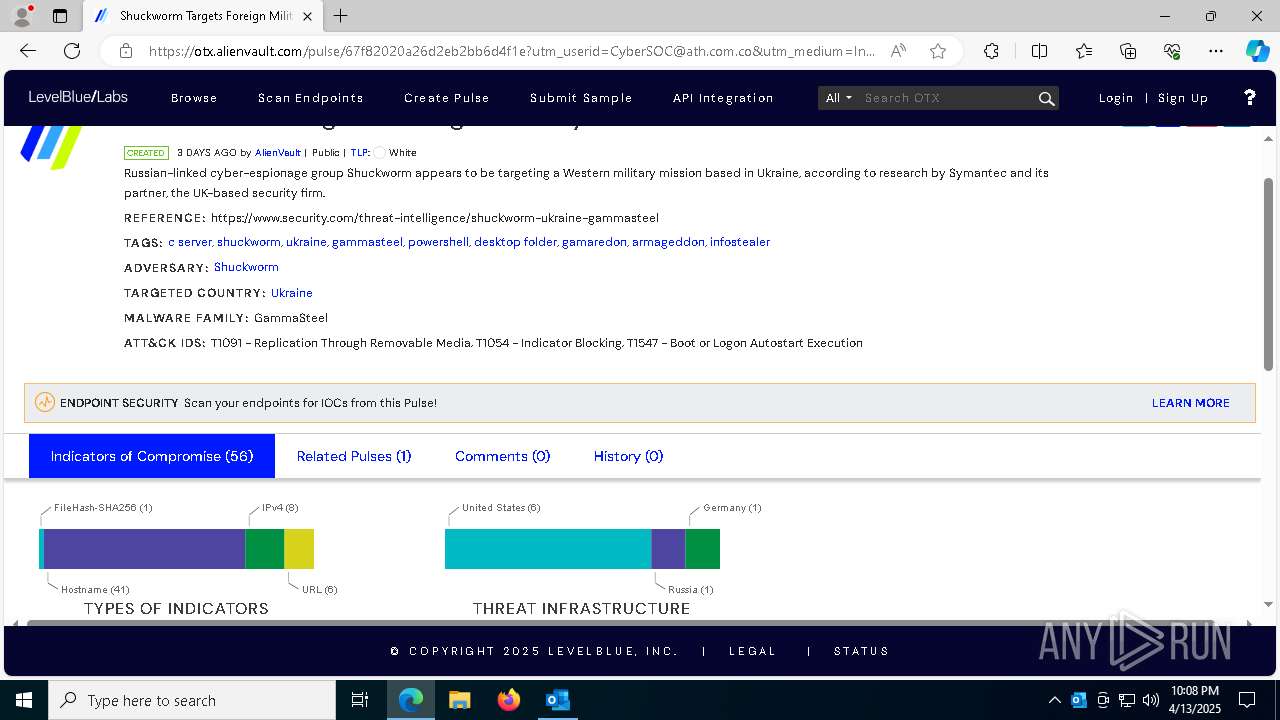Click the purple Hostname bar segment
The width and height of the screenshot is (1280, 720).
[145, 549]
